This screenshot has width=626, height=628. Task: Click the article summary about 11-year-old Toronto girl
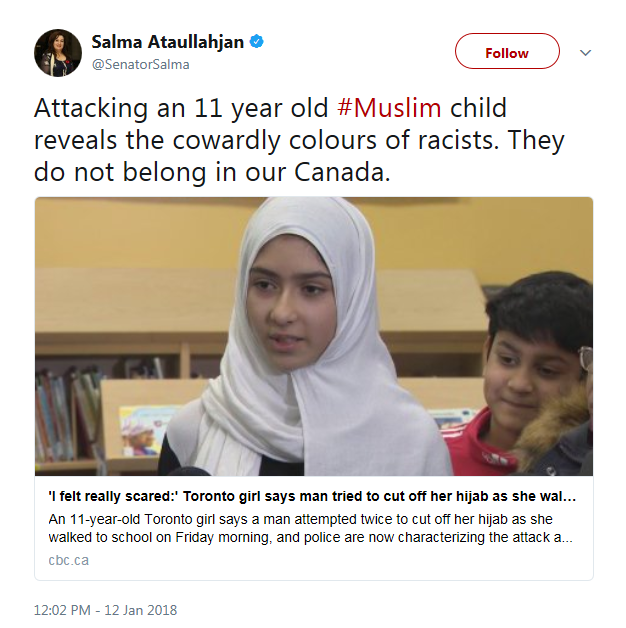[310, 528]
